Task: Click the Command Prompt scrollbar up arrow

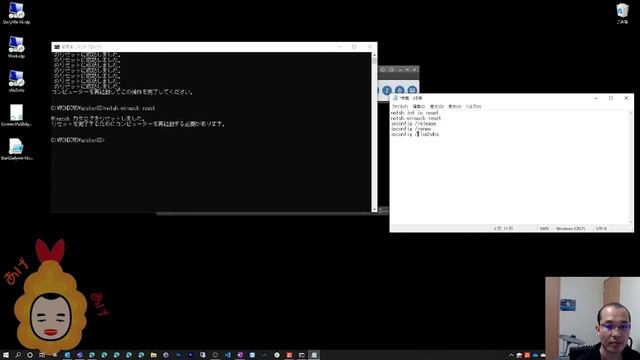Action: pyautogui.click(x=374, y=55)
